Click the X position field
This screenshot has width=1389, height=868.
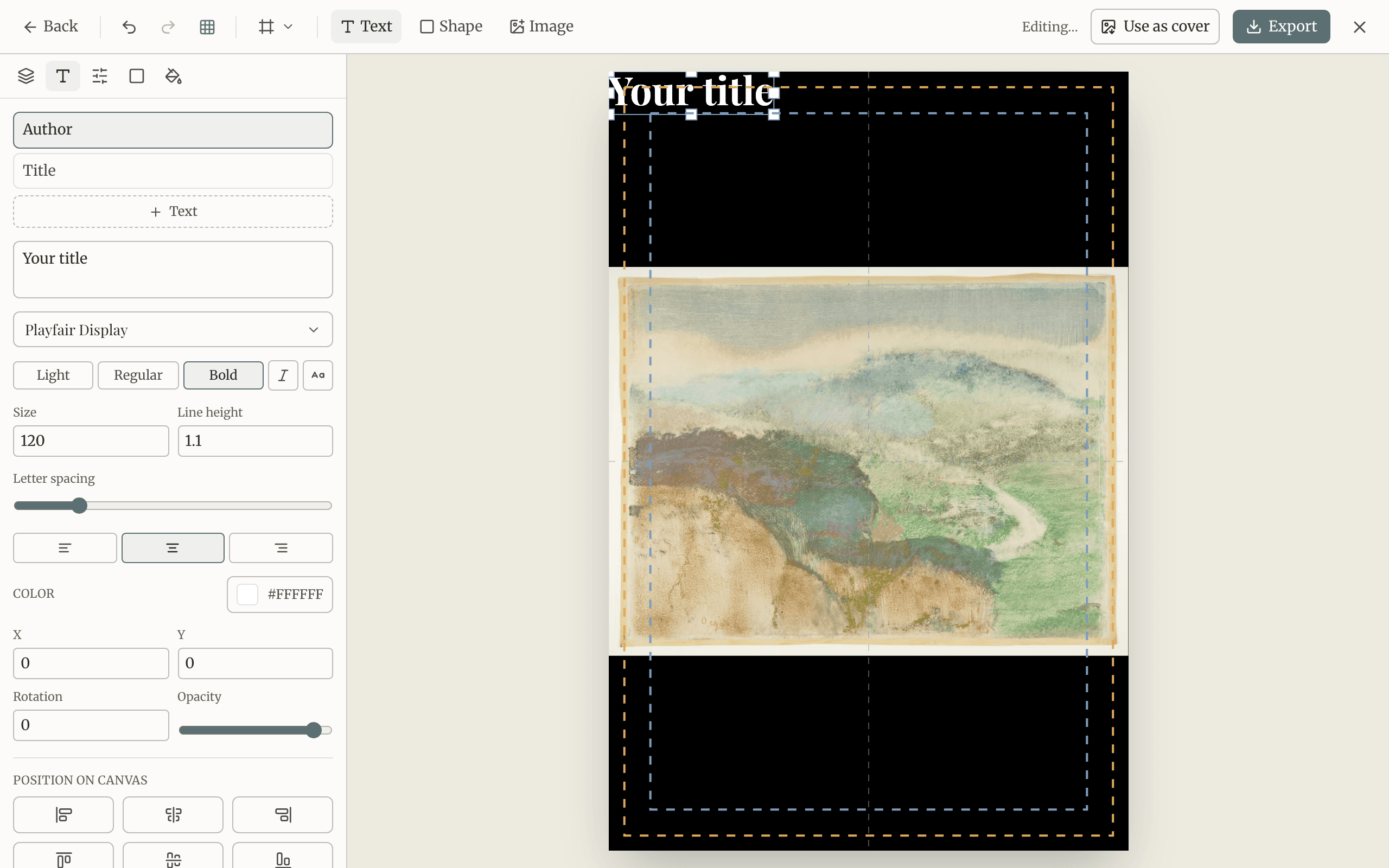click(91, 663)
